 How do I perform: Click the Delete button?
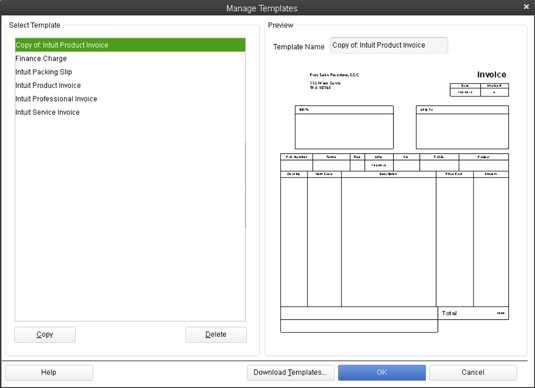216,335
